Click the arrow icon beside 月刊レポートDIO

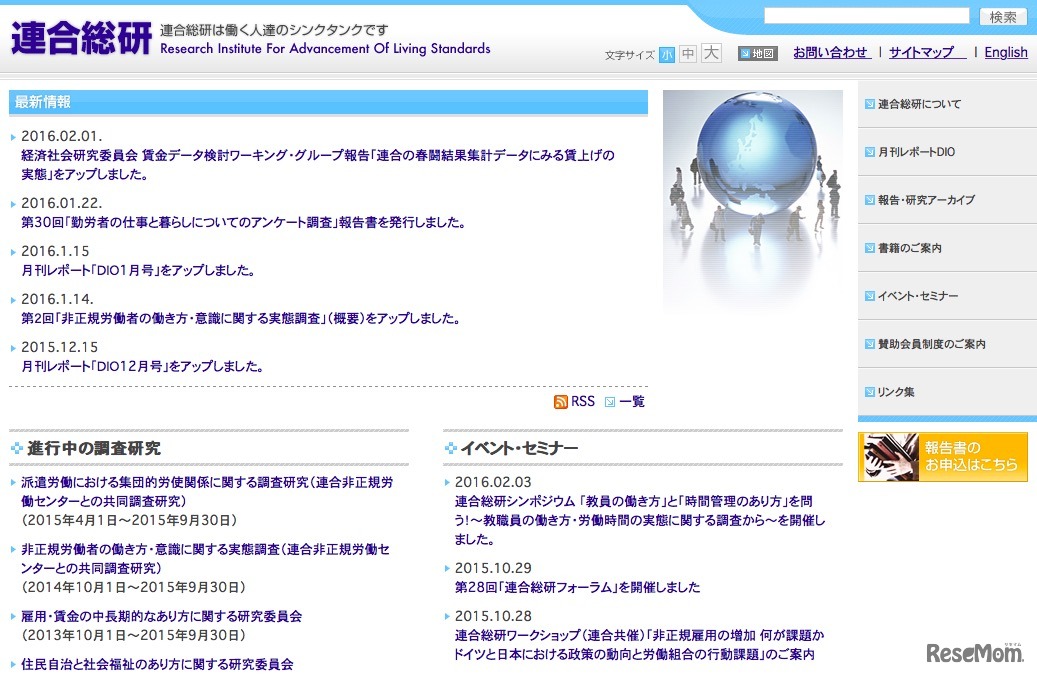870,152
